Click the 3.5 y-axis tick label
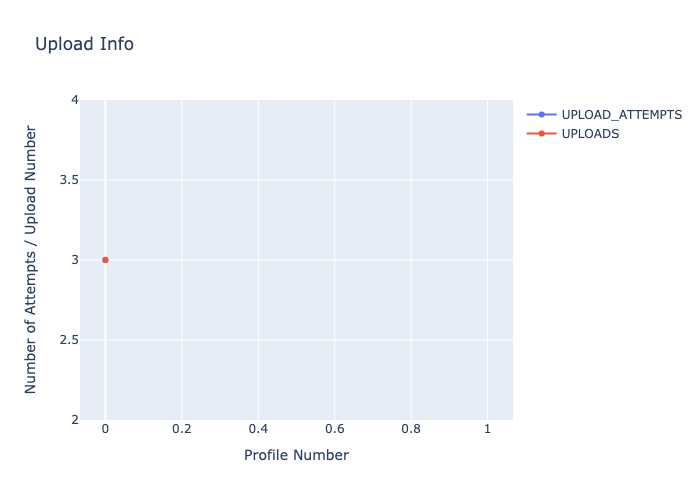Screen dimensions: 700x500 pyautogui.click(x=70, y=180)
